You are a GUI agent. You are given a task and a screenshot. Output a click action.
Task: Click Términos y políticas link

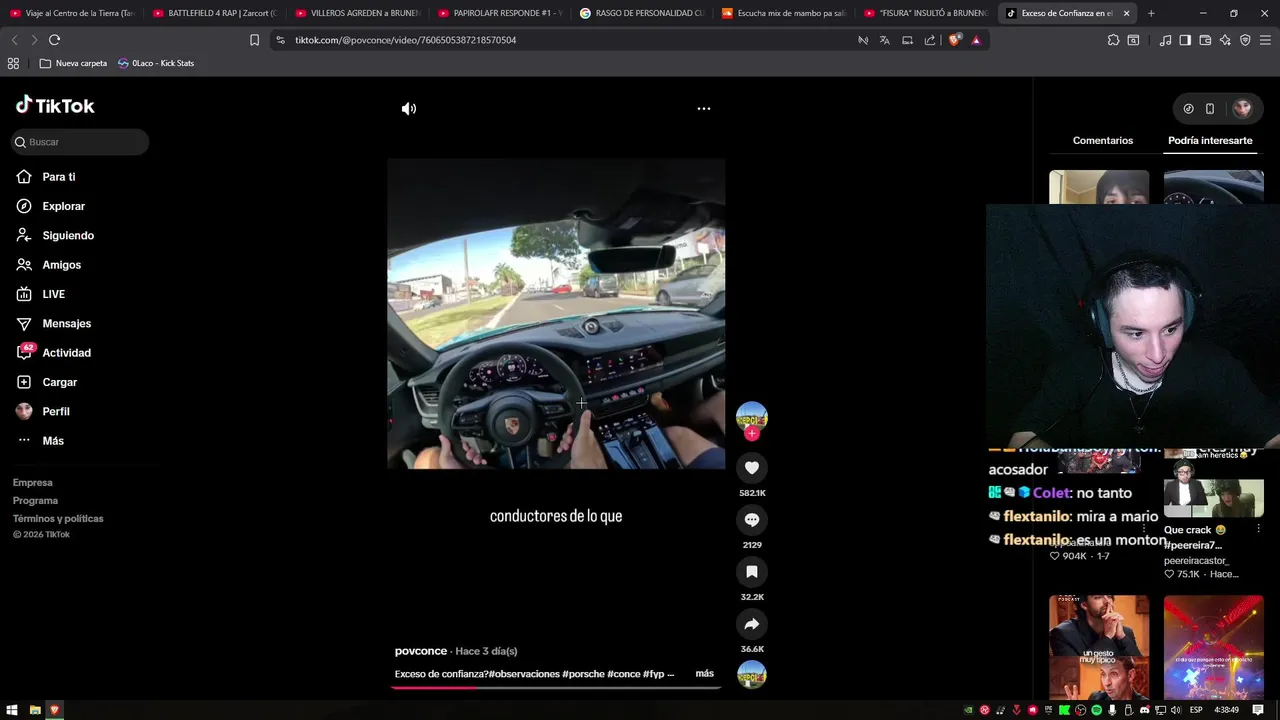point(58,519)
